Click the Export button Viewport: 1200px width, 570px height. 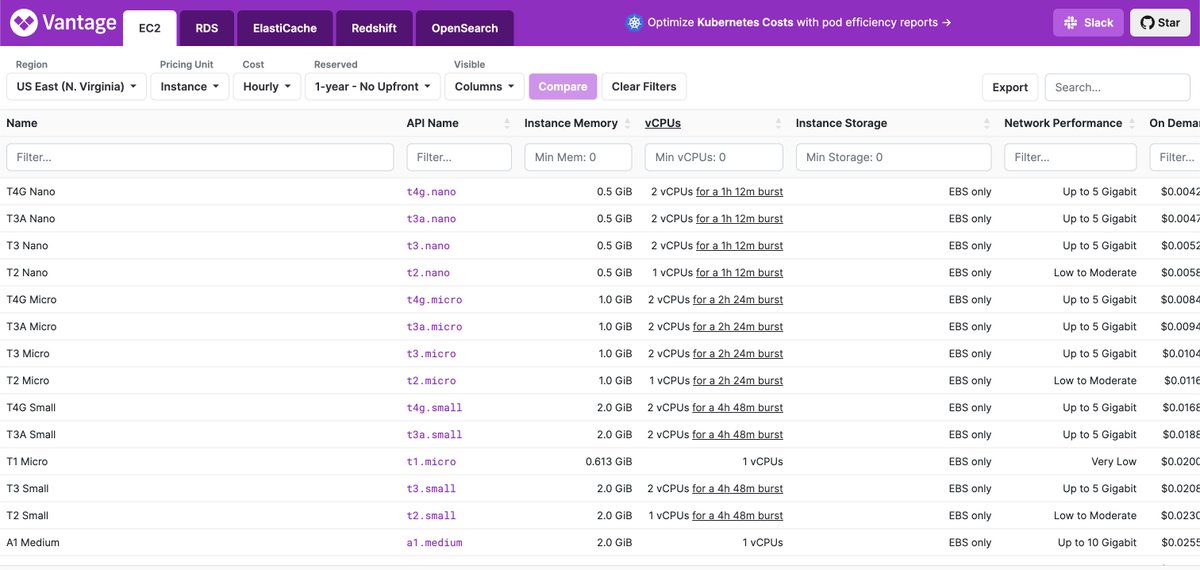pos(1010,87)
